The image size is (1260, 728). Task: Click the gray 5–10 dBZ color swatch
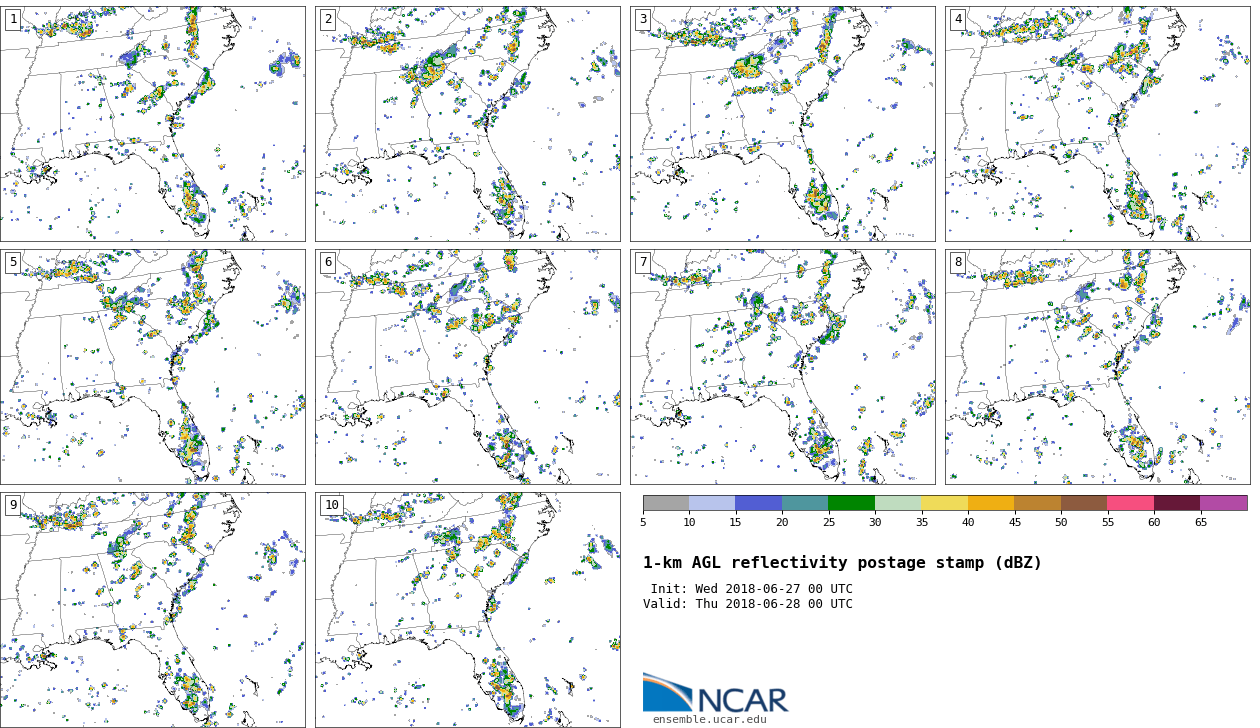[x=666, y=503]
